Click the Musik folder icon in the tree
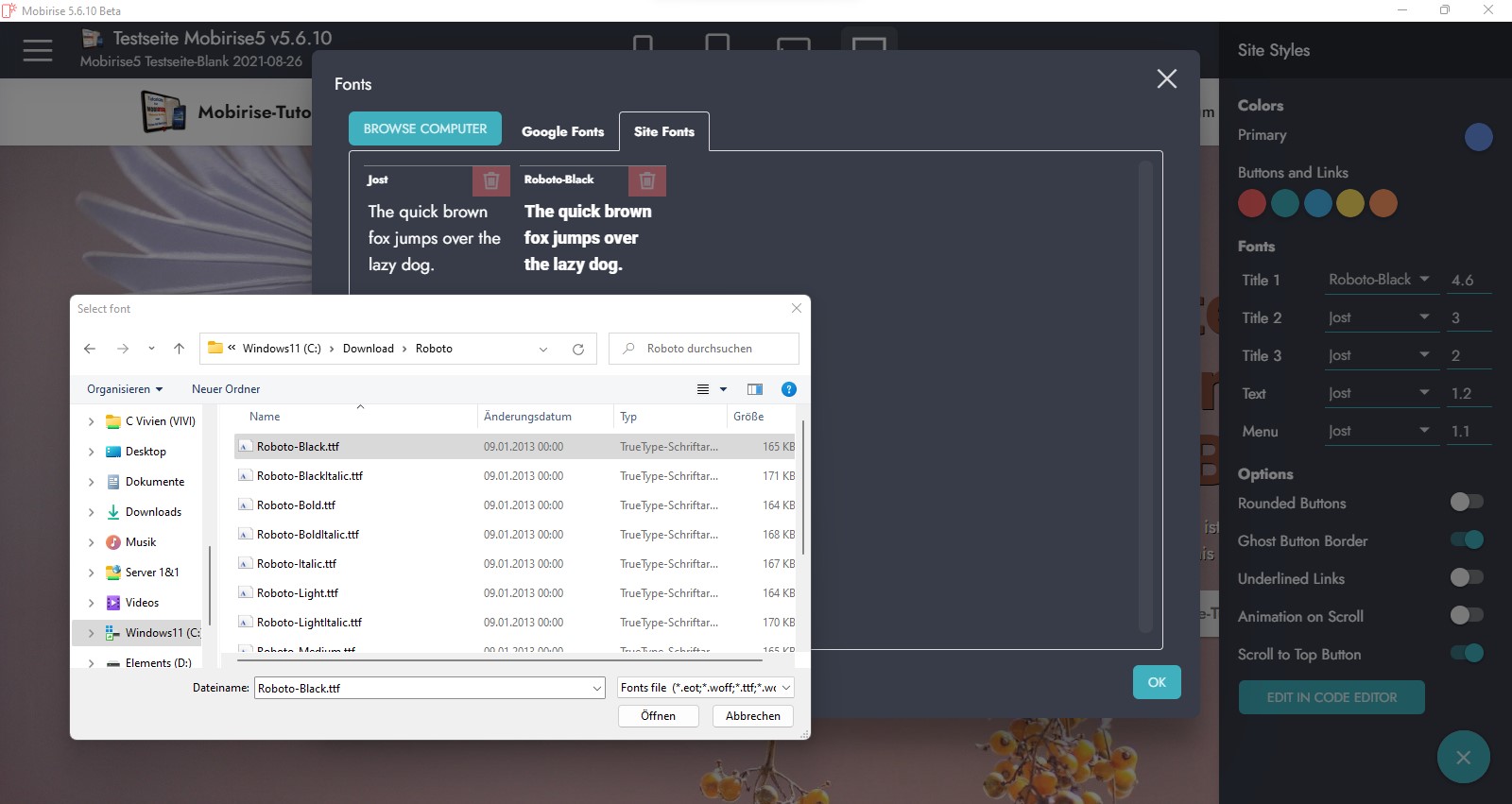The height and width of the screenshot is (804, 1512). [113, 542]
